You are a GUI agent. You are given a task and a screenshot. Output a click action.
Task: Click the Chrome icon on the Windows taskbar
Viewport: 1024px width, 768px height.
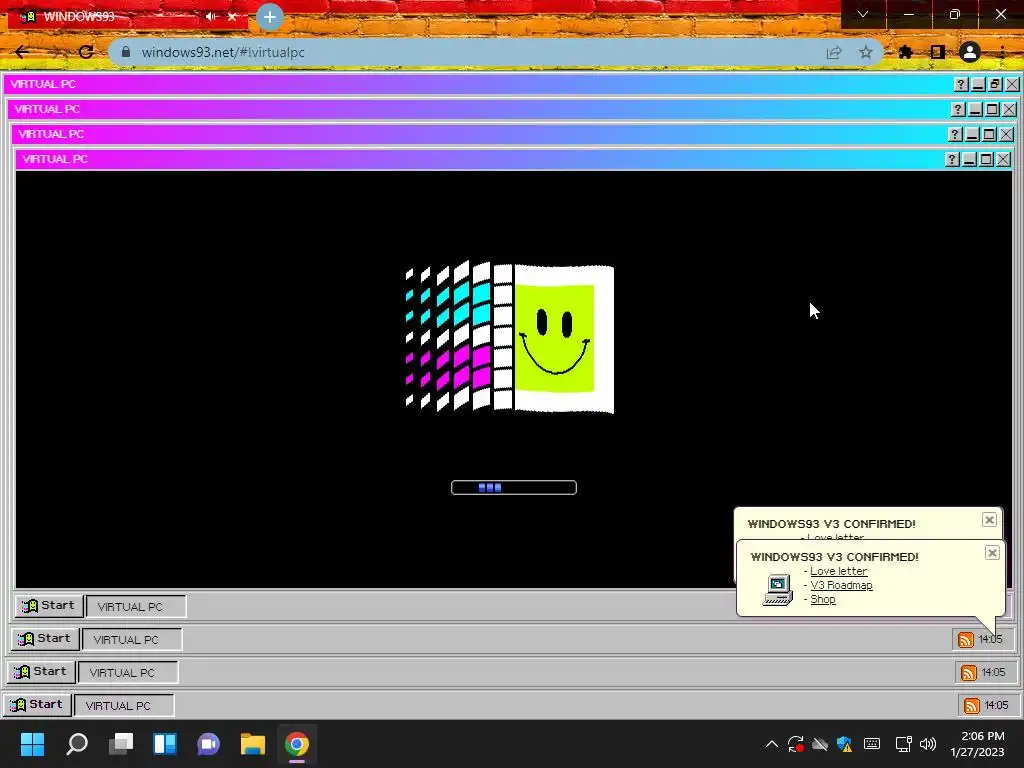pyautogui.click(x=296, y=744)
